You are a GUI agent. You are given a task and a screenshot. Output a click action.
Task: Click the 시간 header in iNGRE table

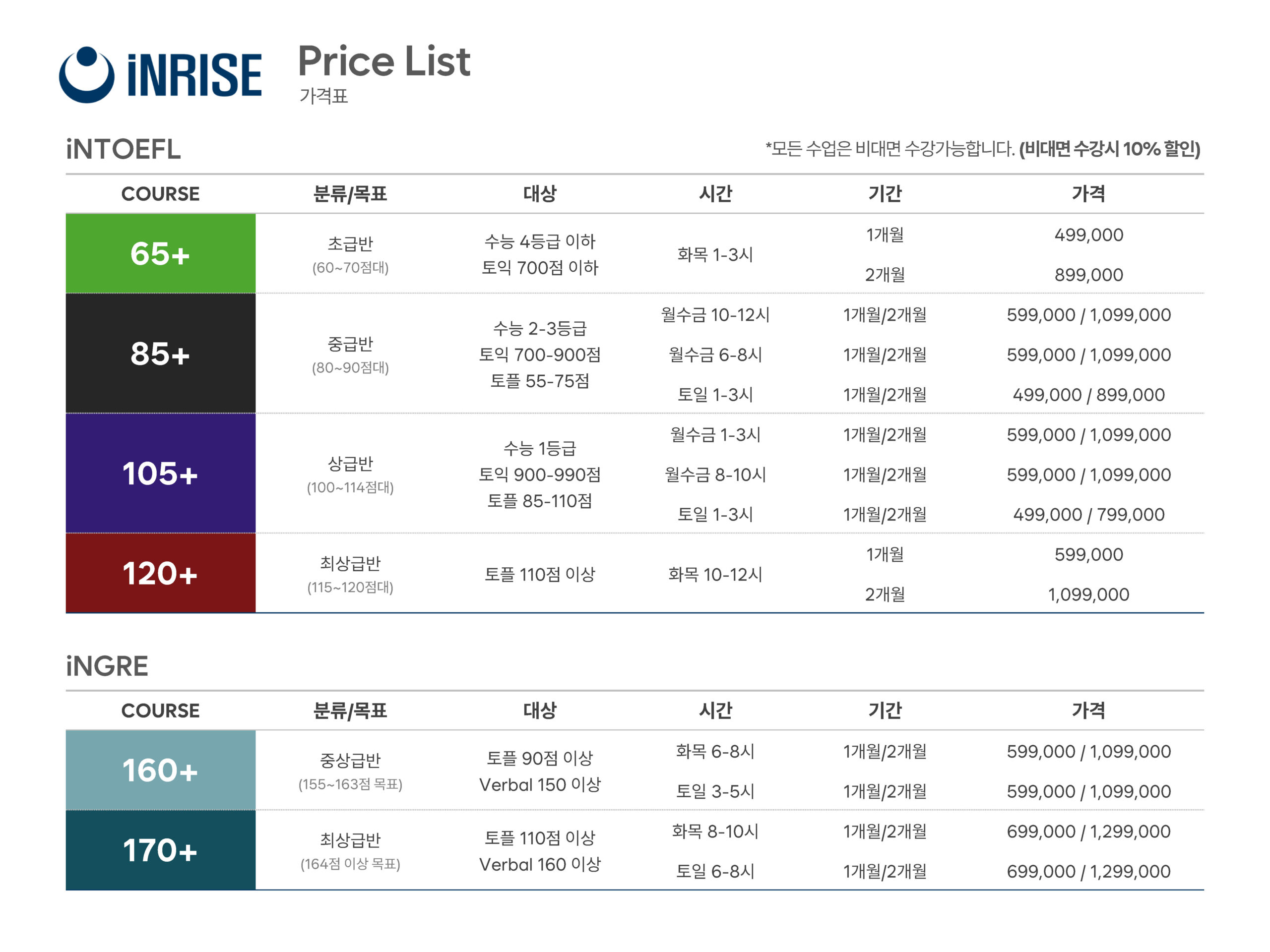715,710
